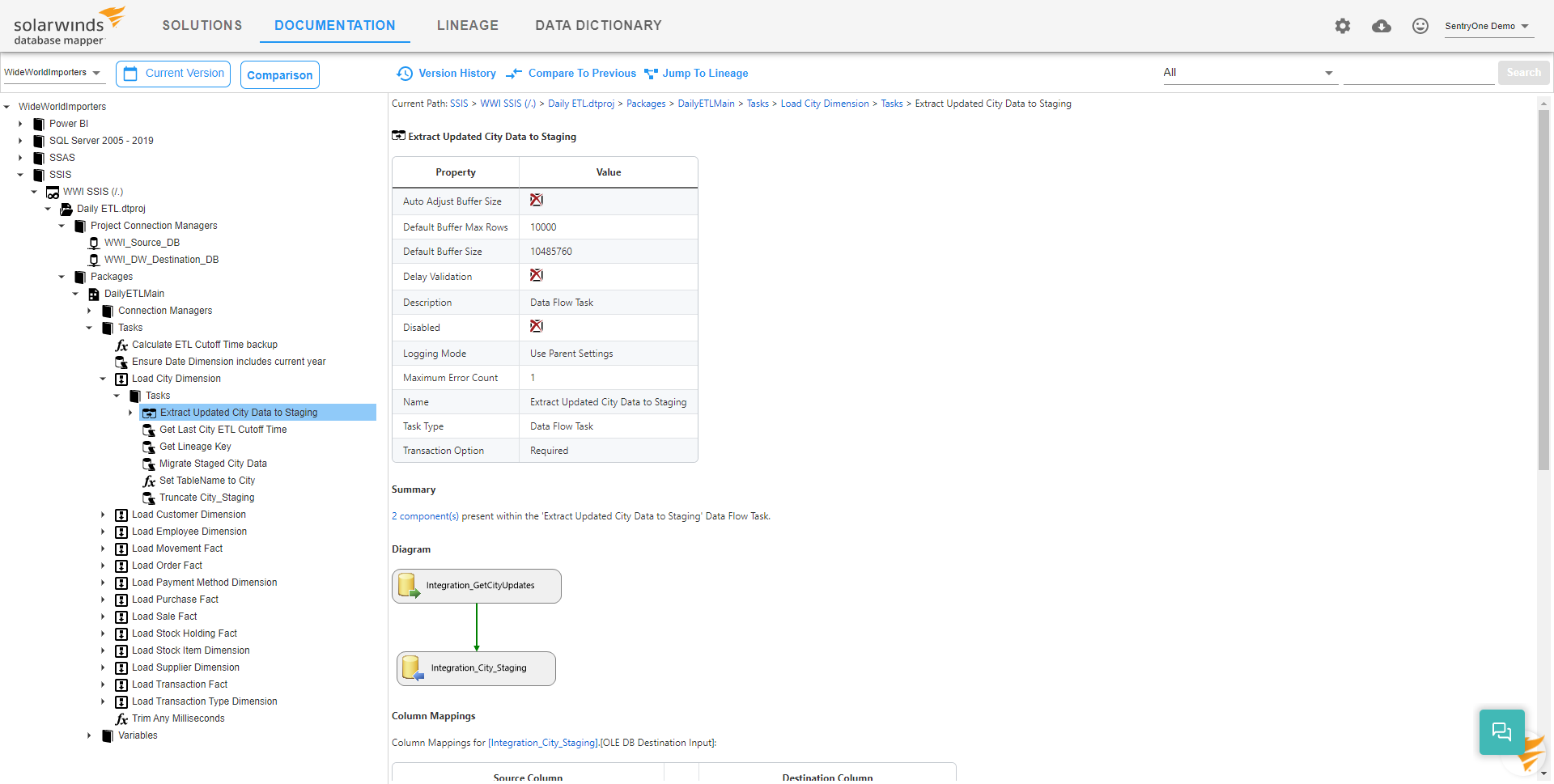The height and width of the screenshot is (784, 1554).
Task: Click the Integration_GetCityUpdates diagram node
Action: [477, 586]
